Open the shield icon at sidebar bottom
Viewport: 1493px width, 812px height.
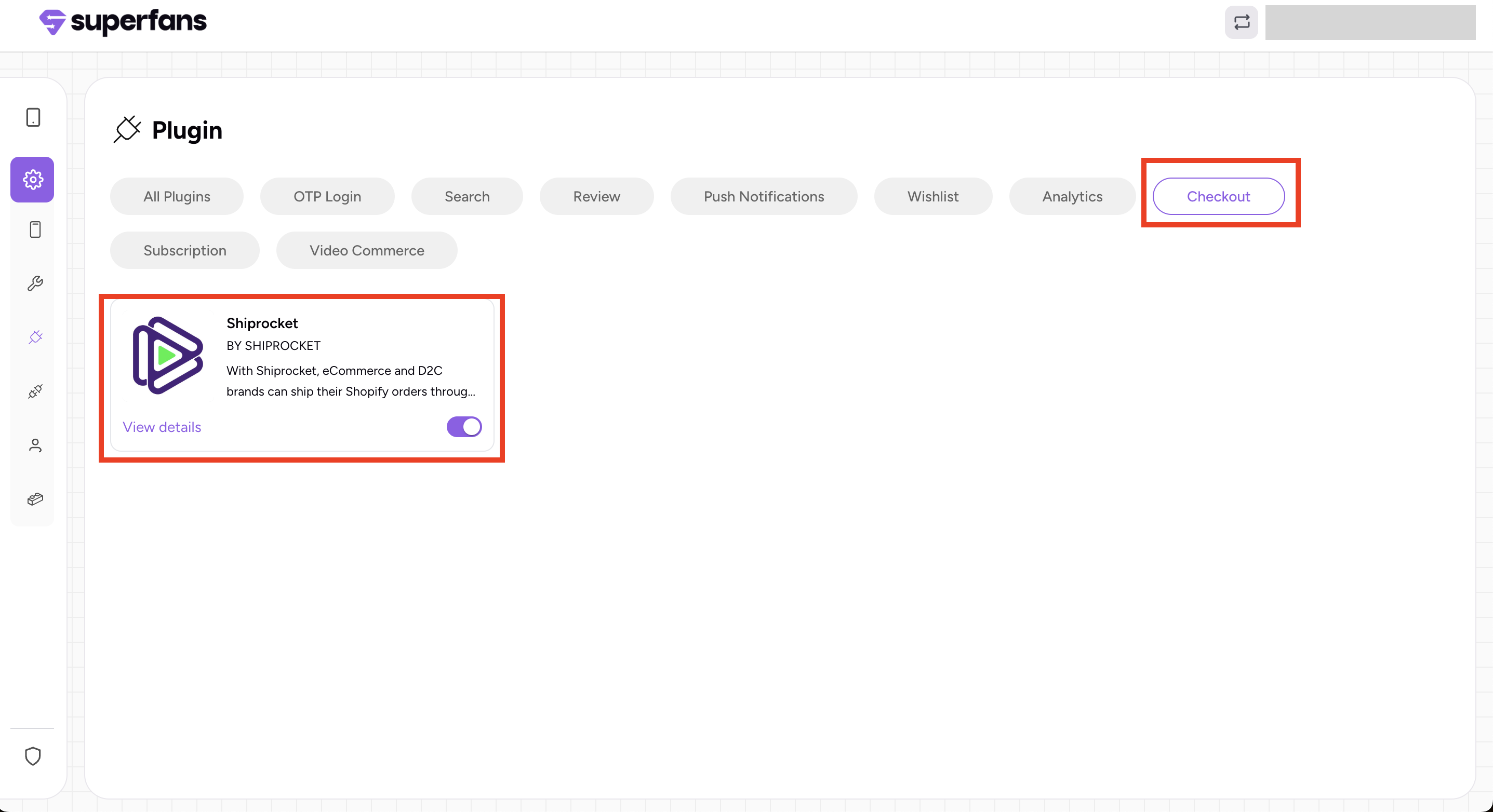click(x=33, y=756)
